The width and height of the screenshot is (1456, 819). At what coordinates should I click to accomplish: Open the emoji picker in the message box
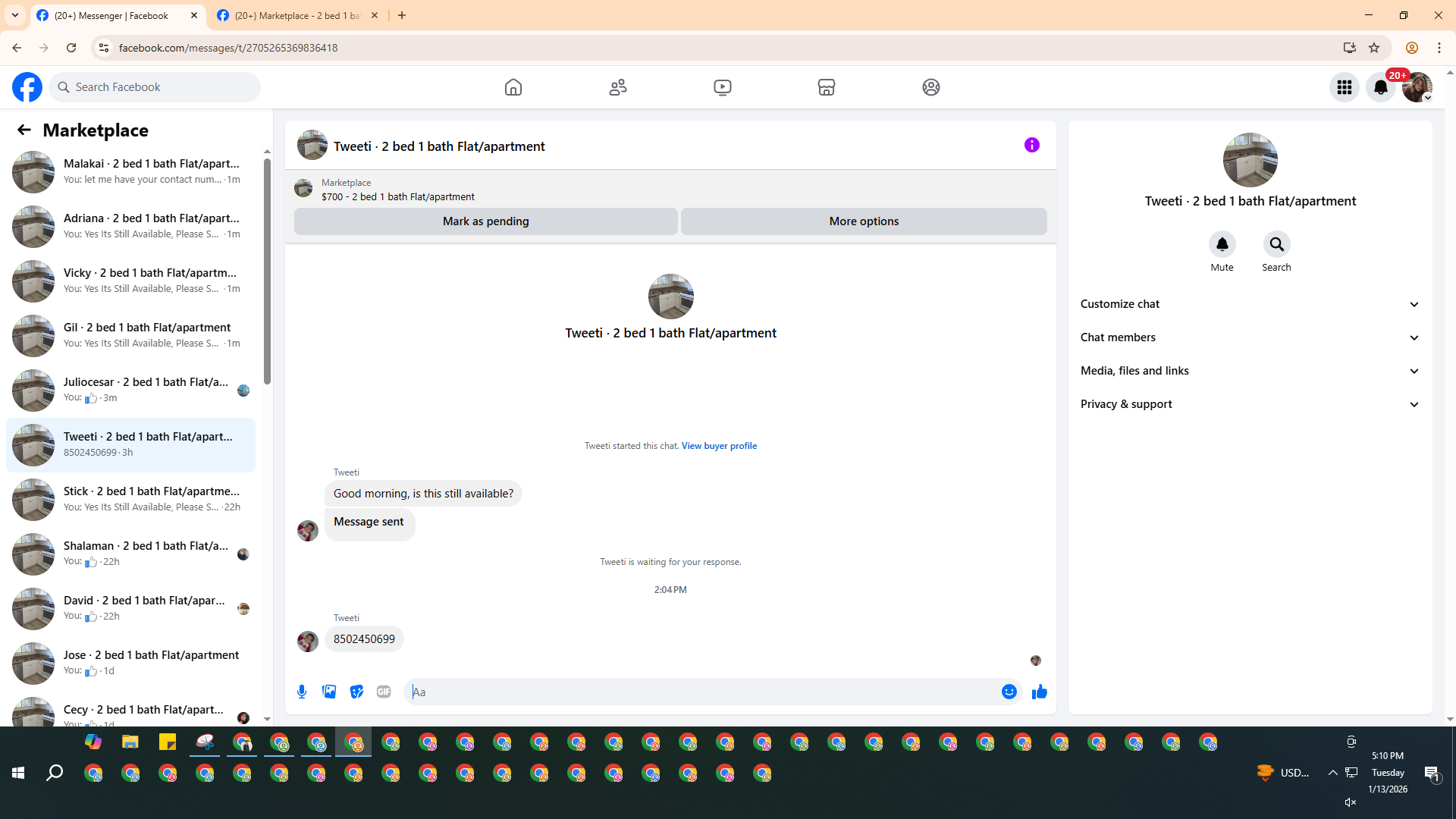coord(1009,692)
